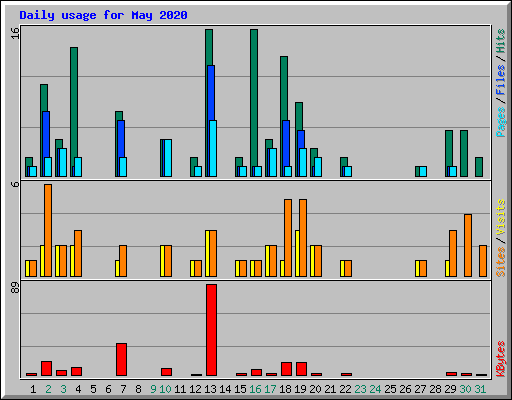Click the Visits legend label

point(501,218)
